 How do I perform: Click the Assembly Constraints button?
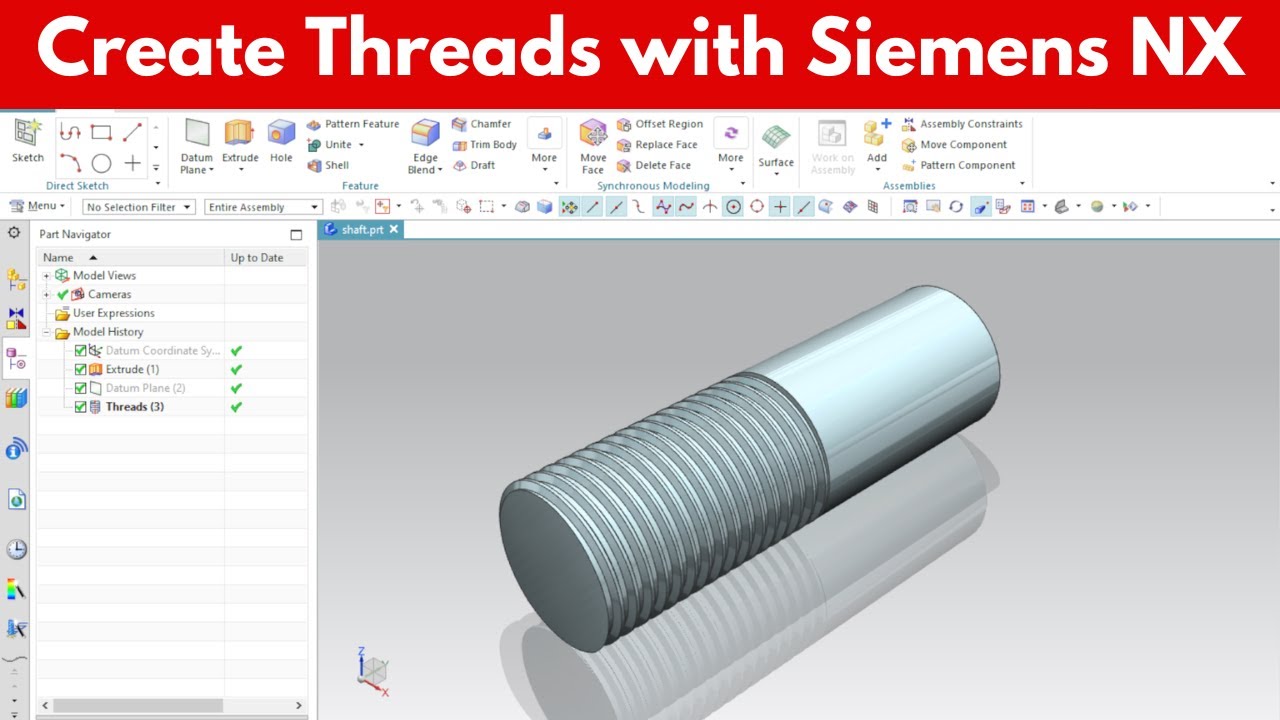coord(962,124)
